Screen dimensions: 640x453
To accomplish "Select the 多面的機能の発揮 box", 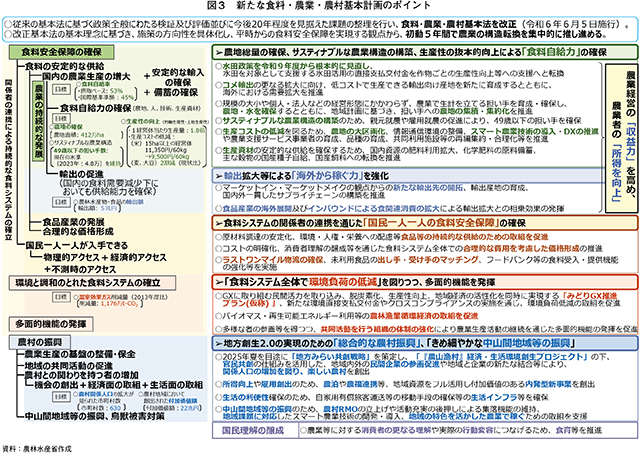I will [51, 324].
